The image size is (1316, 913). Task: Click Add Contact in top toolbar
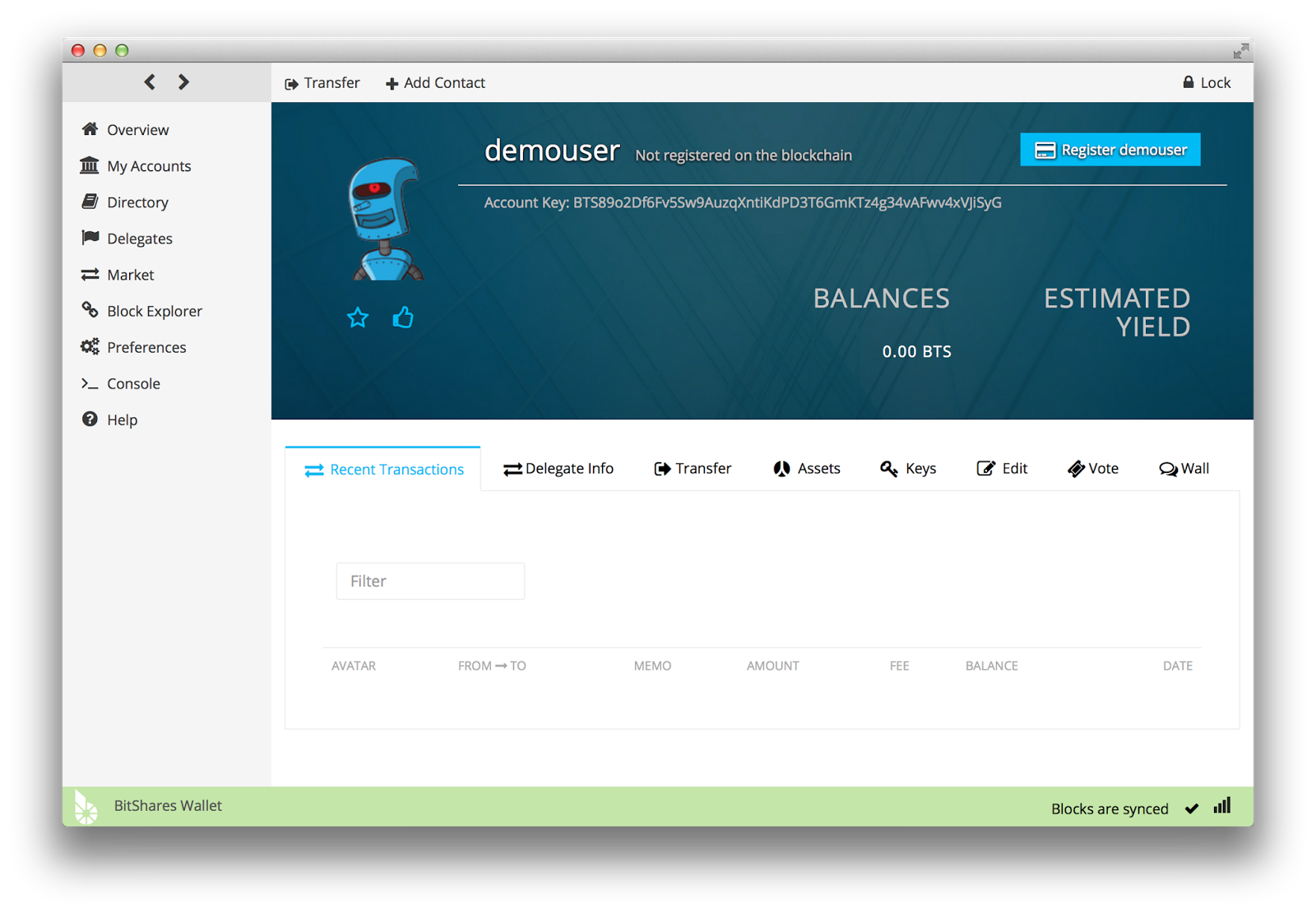pyautogui.click(x=435, y=83)
